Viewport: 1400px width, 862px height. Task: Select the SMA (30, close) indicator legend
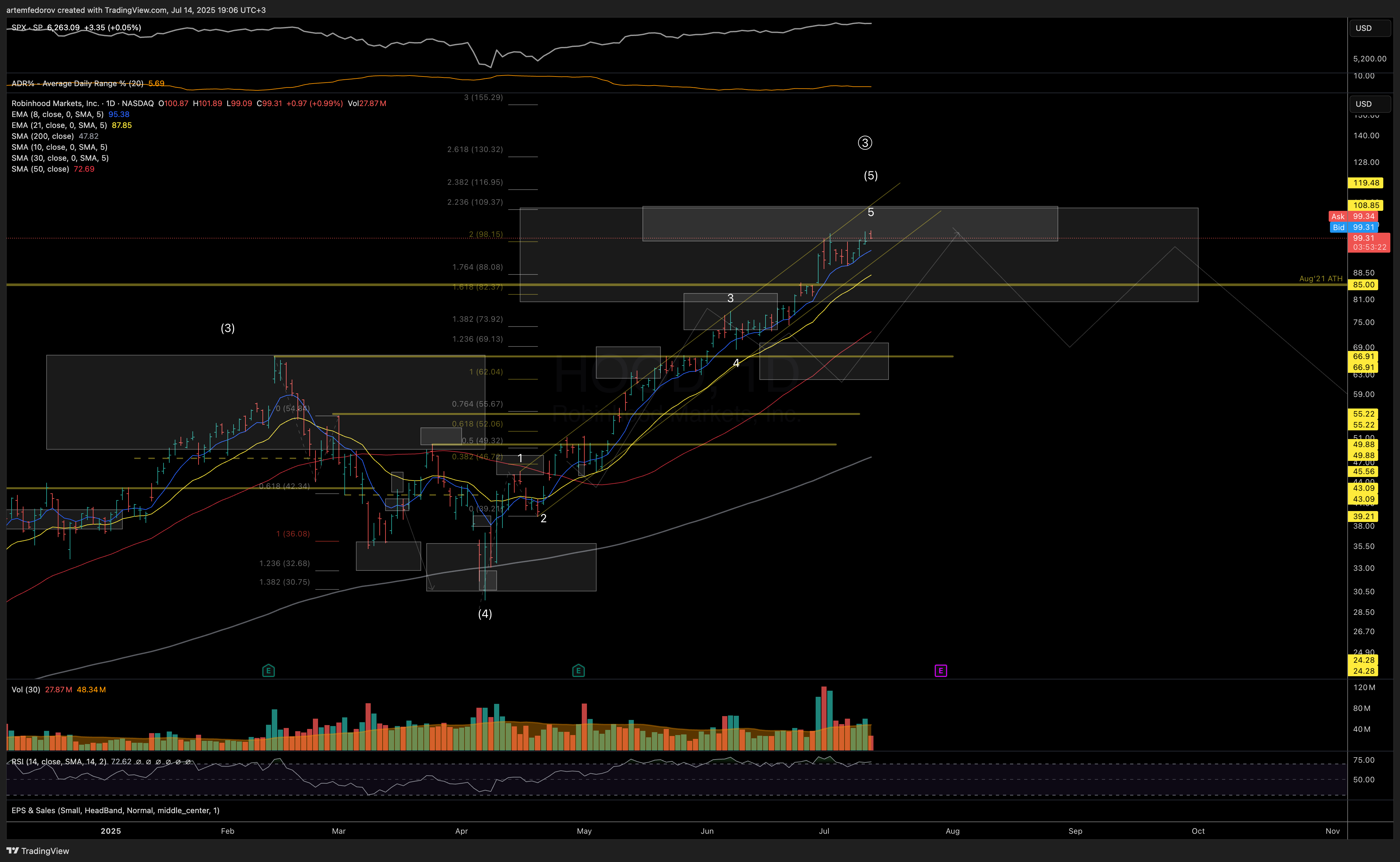(60, 158)
